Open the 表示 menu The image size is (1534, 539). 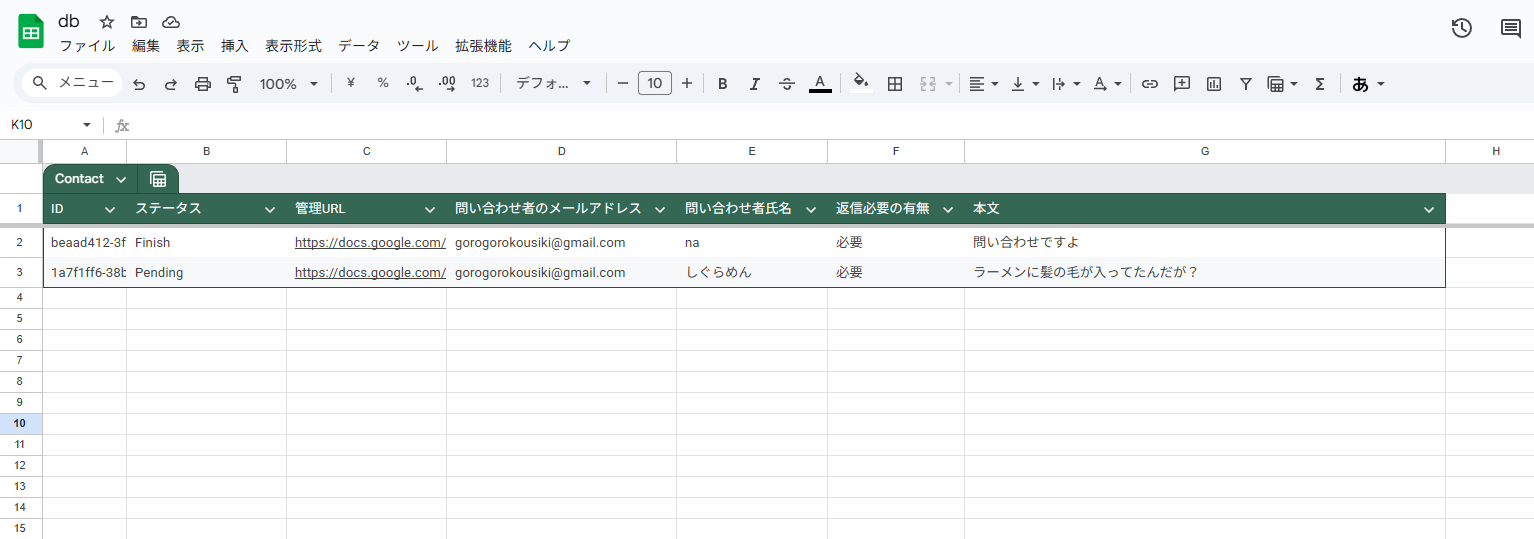tap(190, 46)
